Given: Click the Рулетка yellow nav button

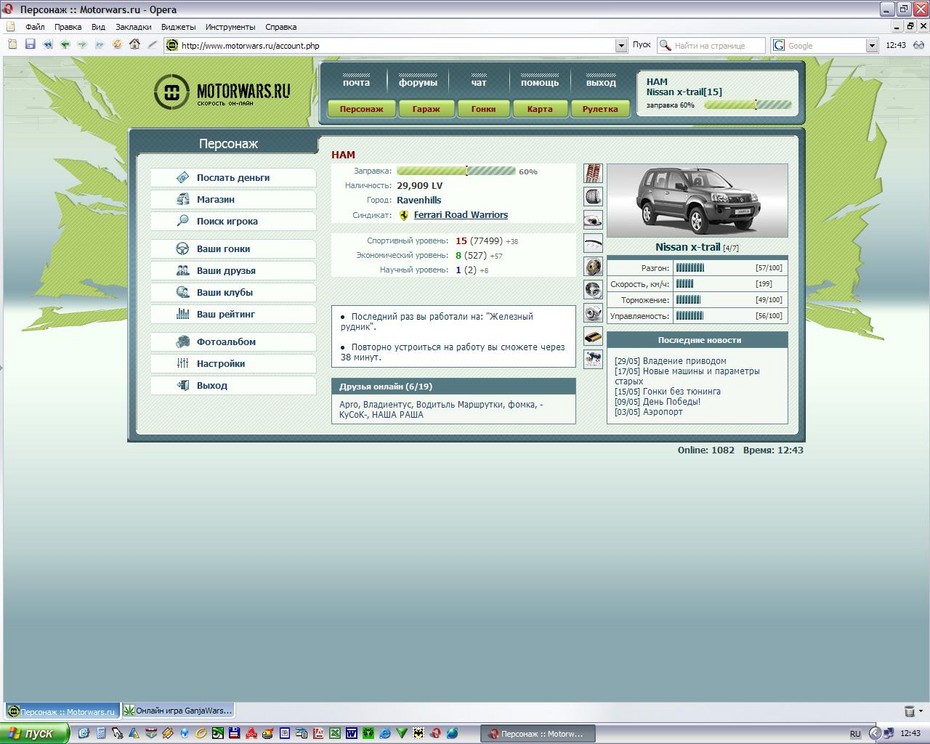Looking at the screenshot, I should tap(600, 109).
